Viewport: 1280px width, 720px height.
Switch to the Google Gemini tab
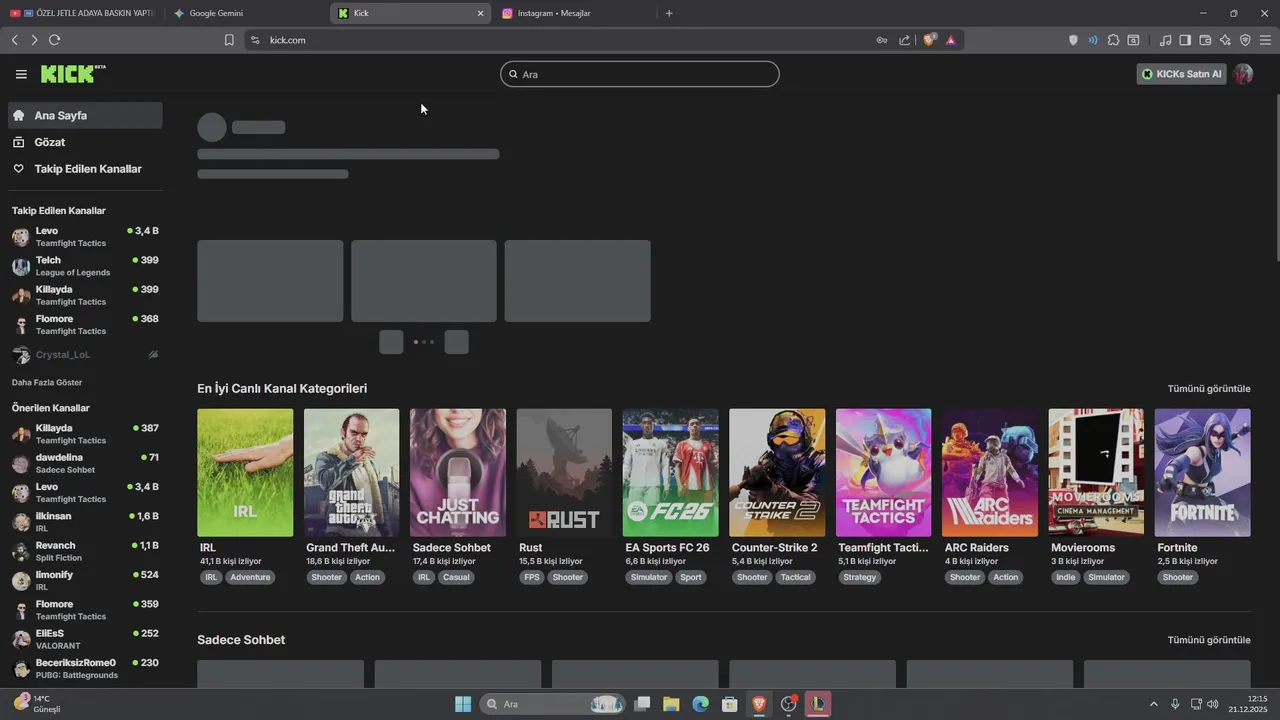click(x=245, y=13)
